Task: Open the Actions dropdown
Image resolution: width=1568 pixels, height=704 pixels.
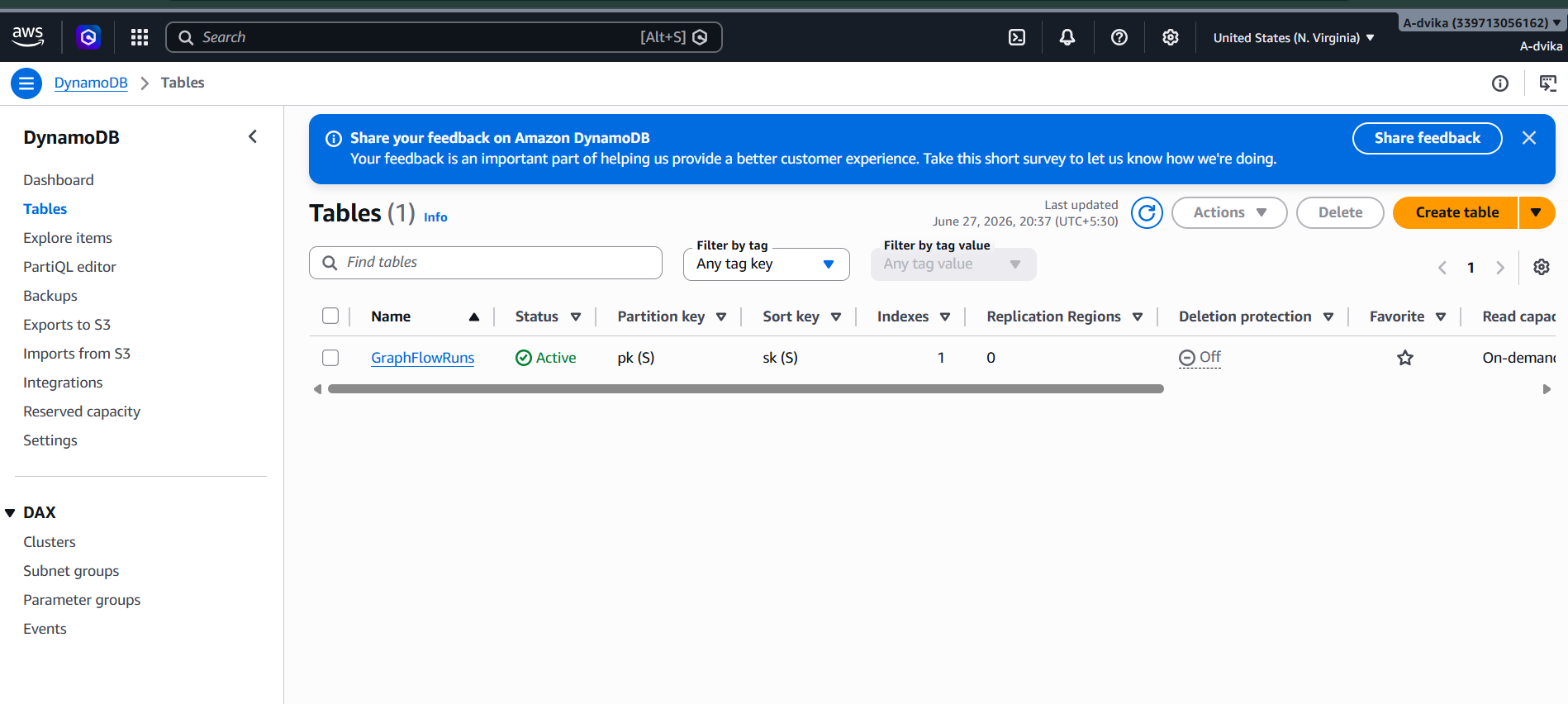Action: (x=1229, y=212)
